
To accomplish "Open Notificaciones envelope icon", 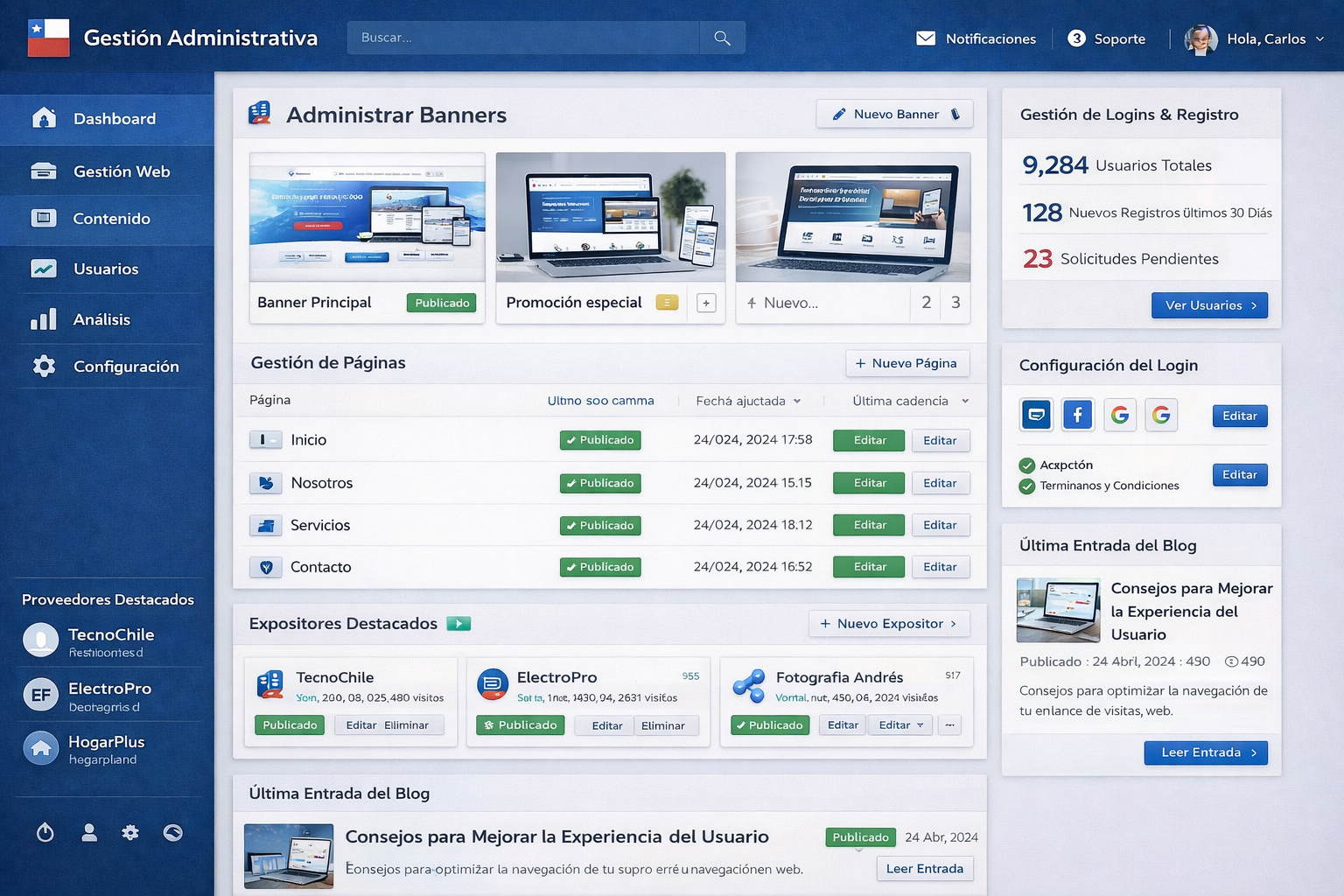I will (x=926, y=38).
